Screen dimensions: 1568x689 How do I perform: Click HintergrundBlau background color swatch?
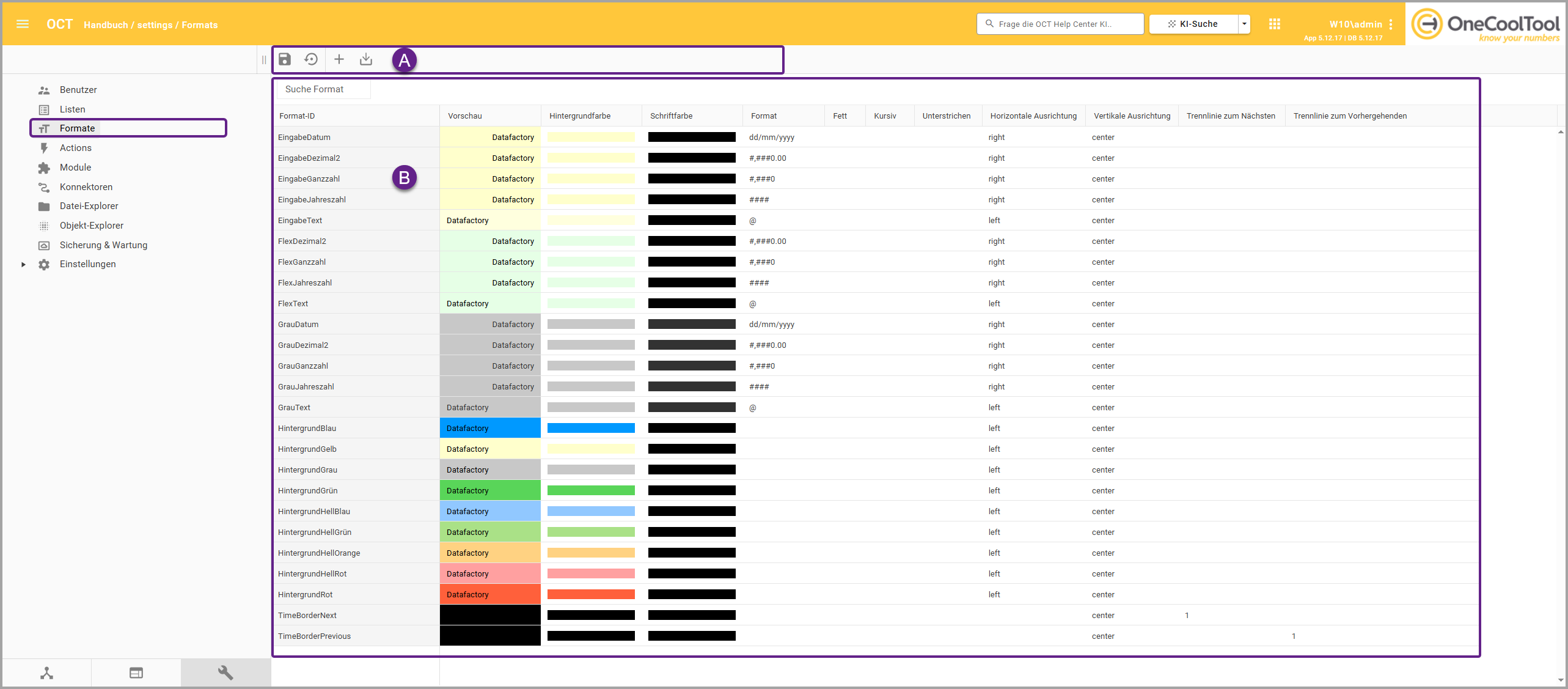(x=591, y=428)
